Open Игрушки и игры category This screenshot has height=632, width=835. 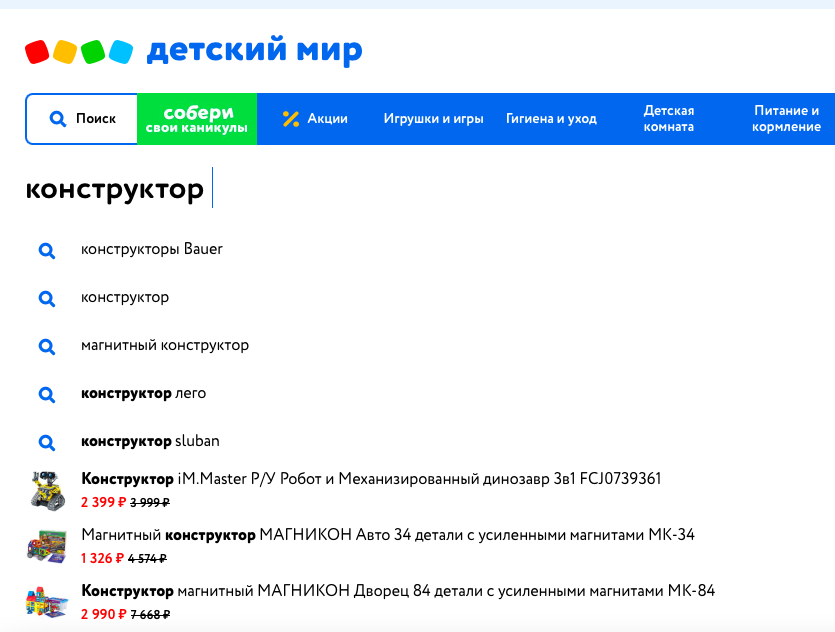click(x=433, y=119)
